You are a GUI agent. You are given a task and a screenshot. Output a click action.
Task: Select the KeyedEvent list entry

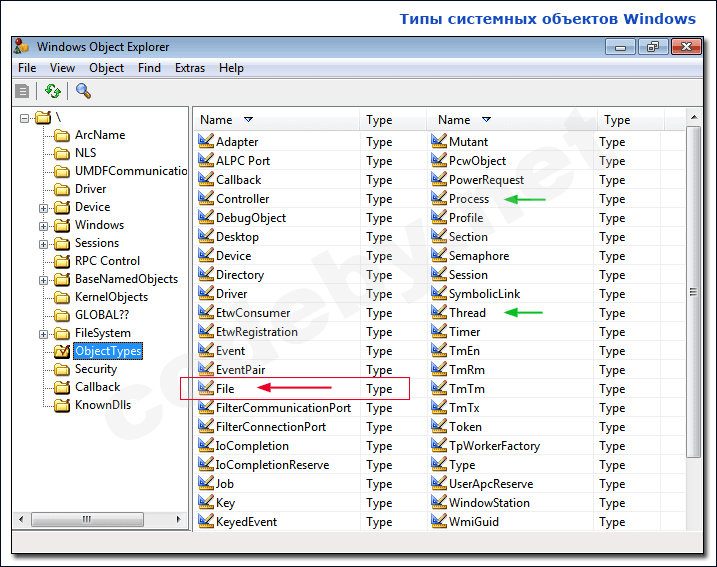click(246, 522)
